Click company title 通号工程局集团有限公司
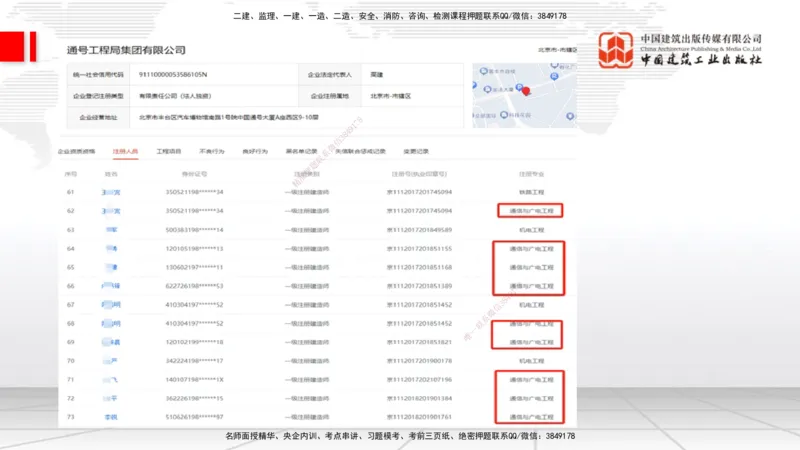Viewport: 800px width, 450px height. [x=126, y=50]
